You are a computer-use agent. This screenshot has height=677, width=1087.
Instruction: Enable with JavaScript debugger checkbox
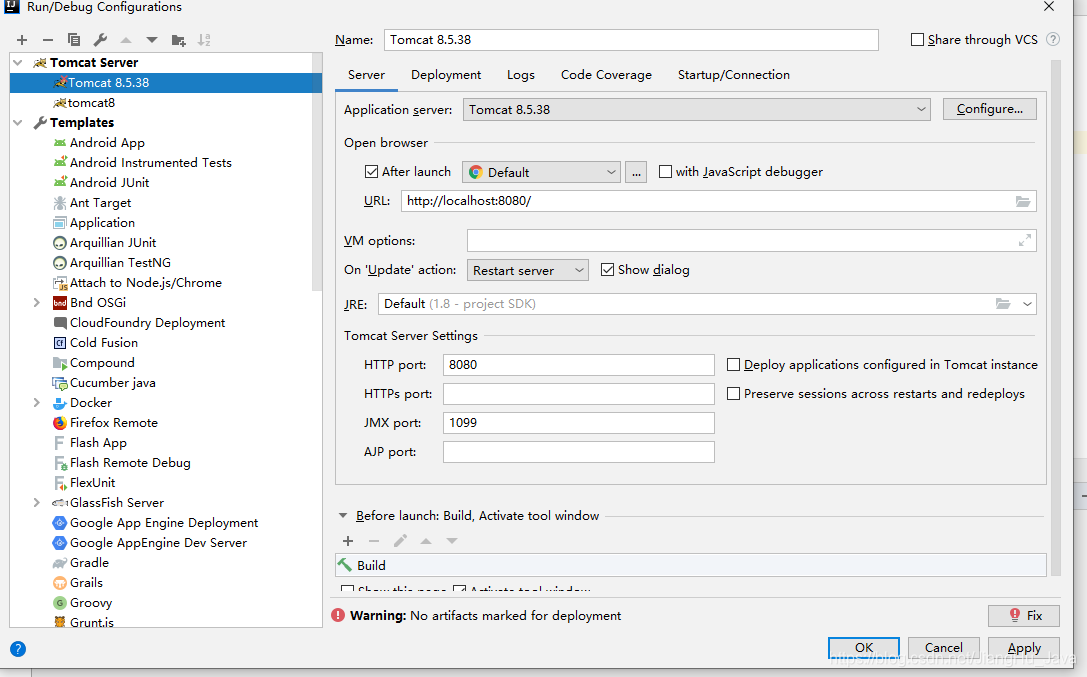666,171
